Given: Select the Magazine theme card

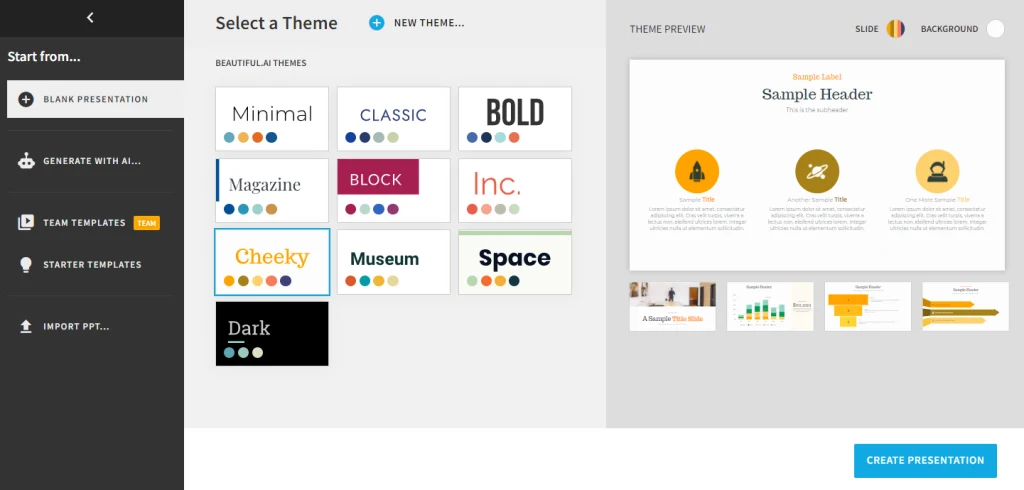Looking at the screenshot, I should point(272,190).
